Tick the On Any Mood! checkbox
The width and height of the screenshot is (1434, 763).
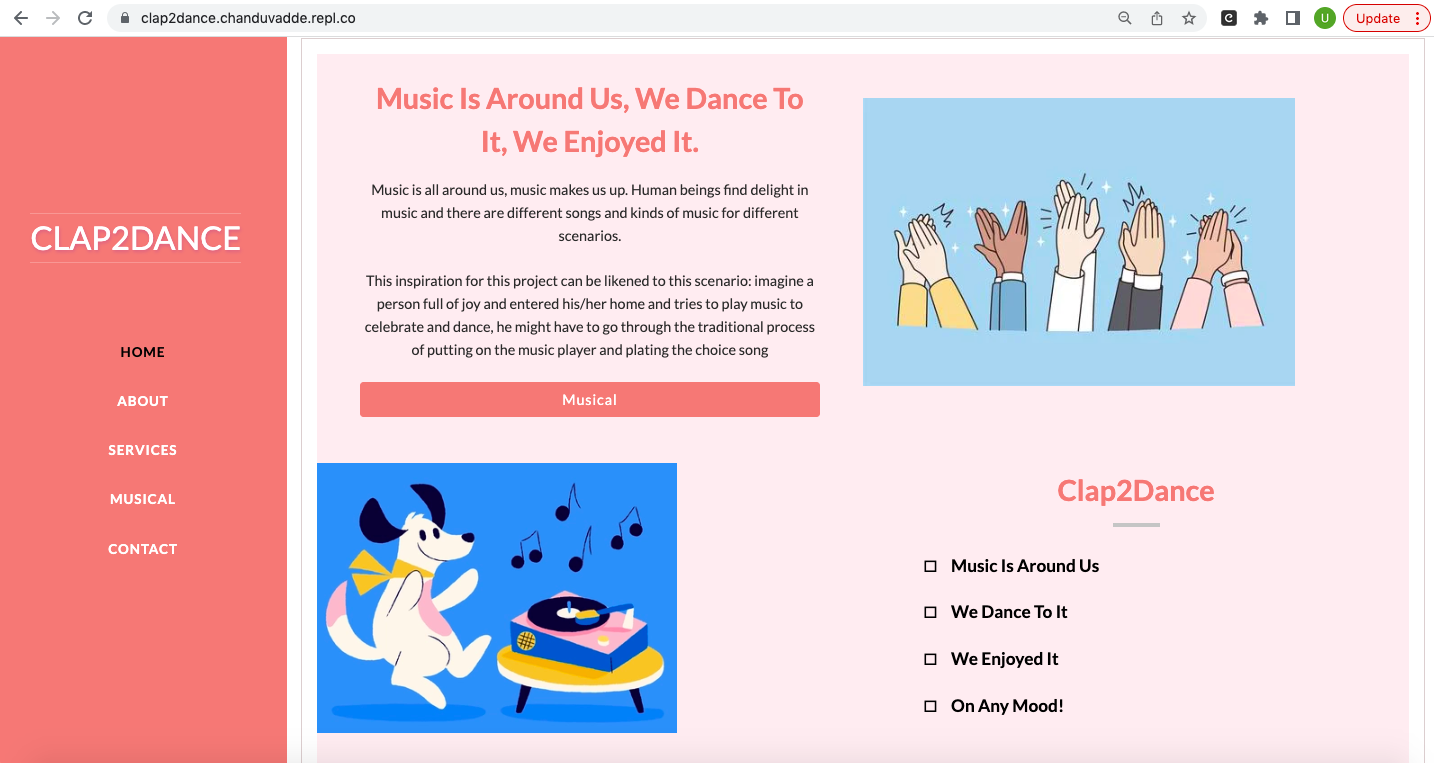930,706
